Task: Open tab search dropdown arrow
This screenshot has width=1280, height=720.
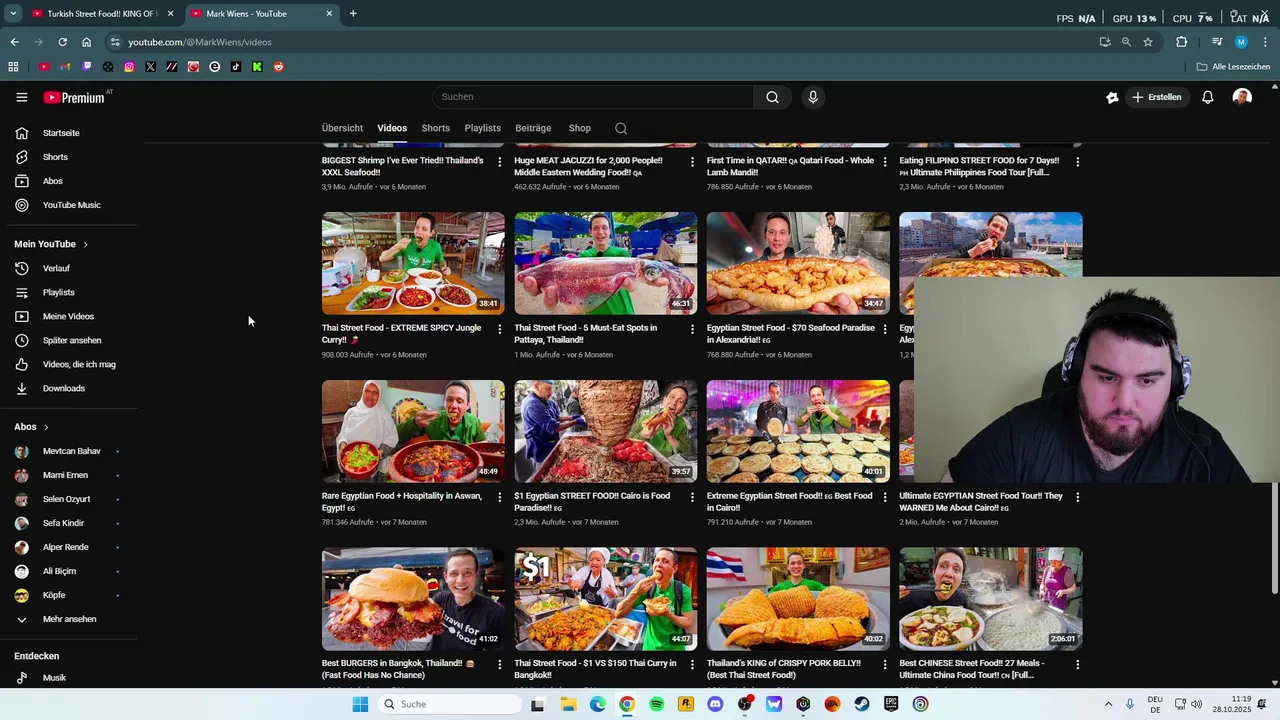Action: click(13, 13)
